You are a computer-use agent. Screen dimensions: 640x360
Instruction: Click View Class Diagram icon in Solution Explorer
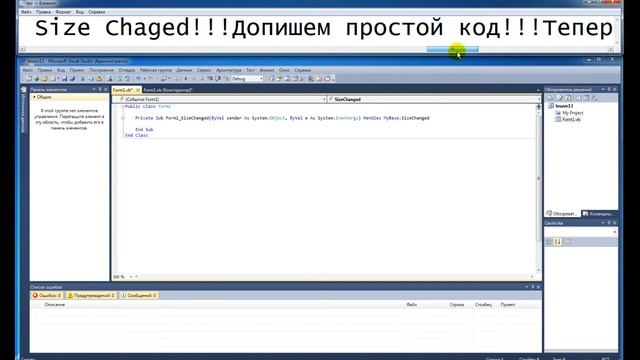click(x=595, y=98)
